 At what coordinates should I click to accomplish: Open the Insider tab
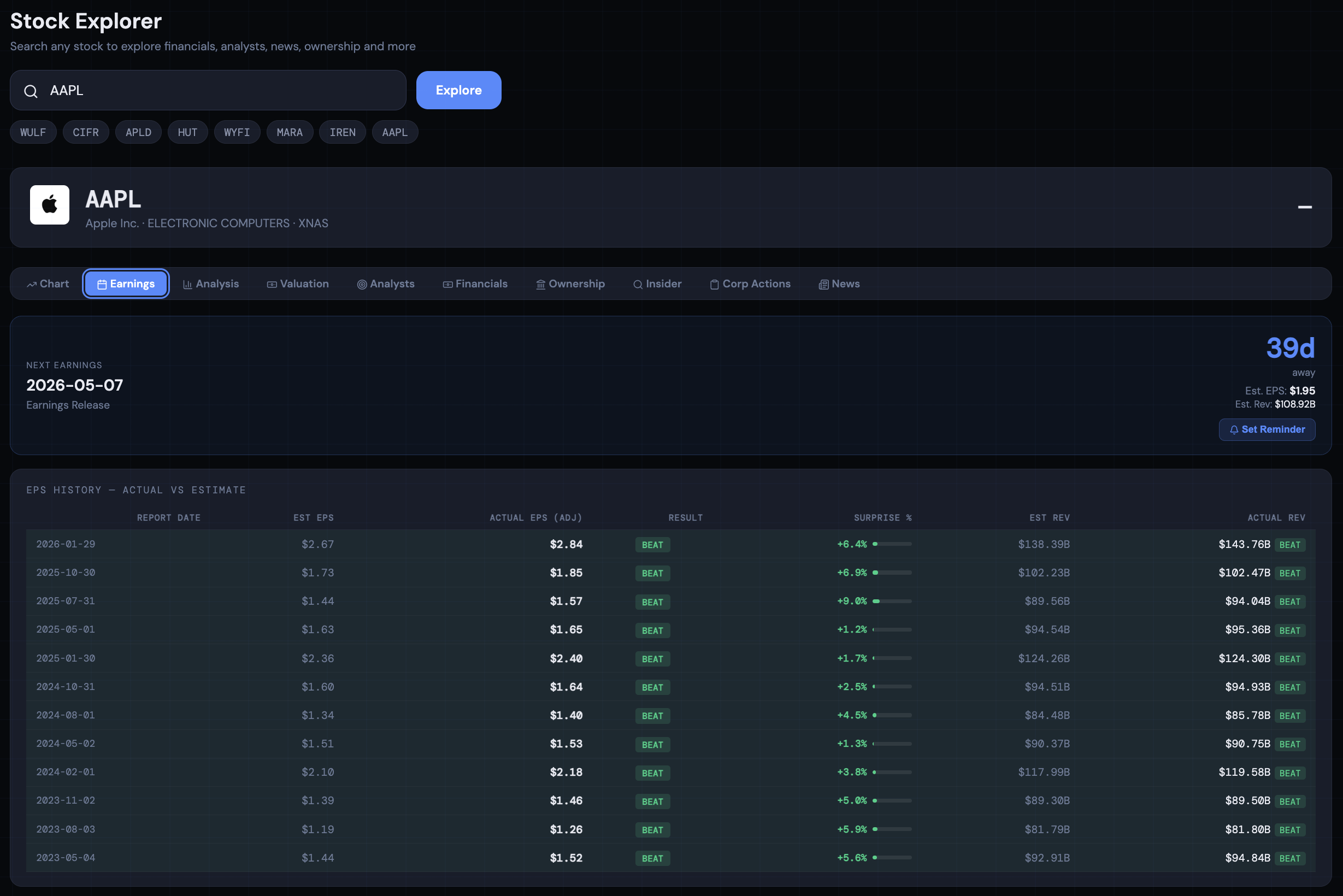657,284
